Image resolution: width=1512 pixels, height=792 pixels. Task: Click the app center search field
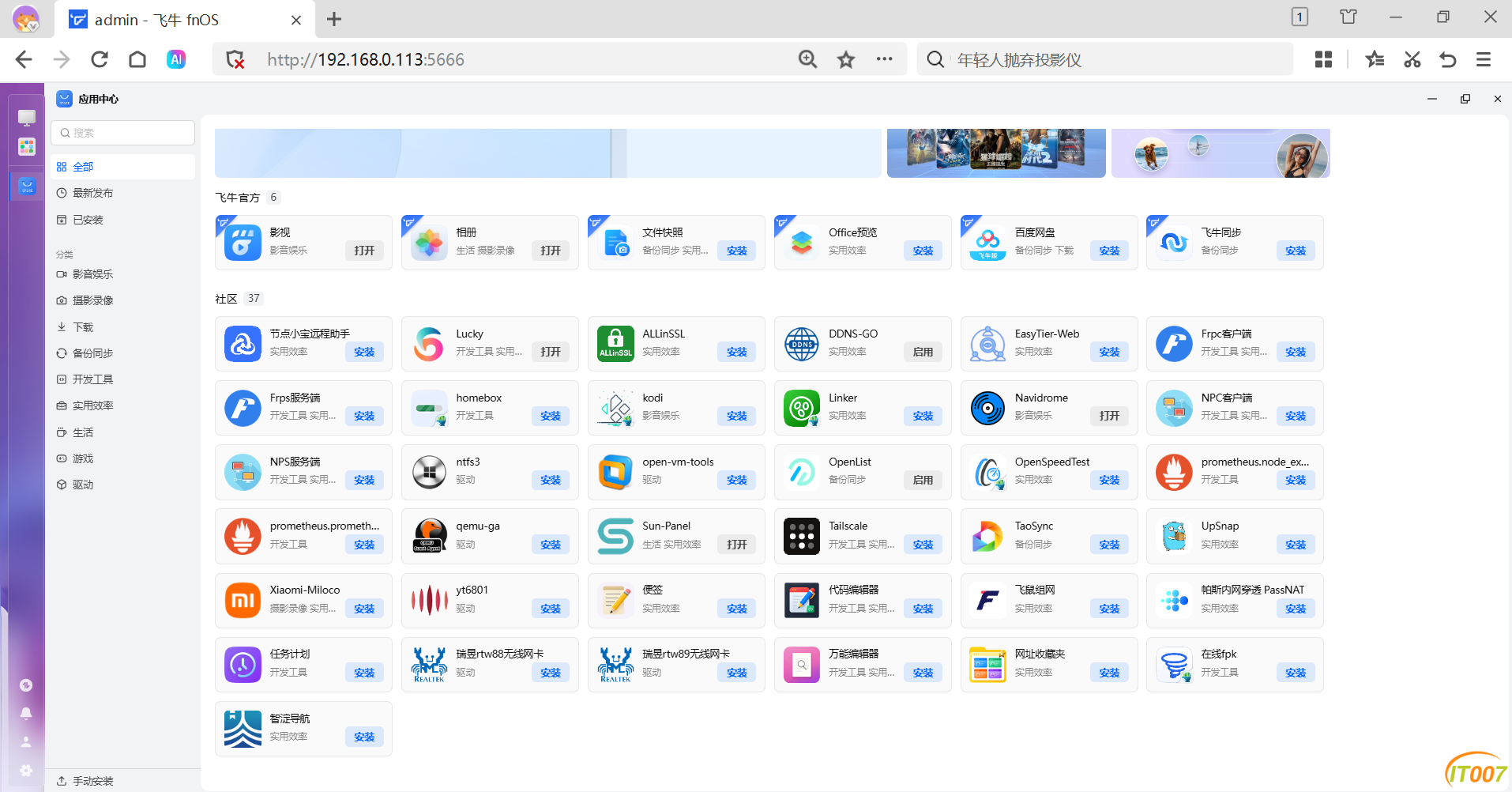[123, 133]
